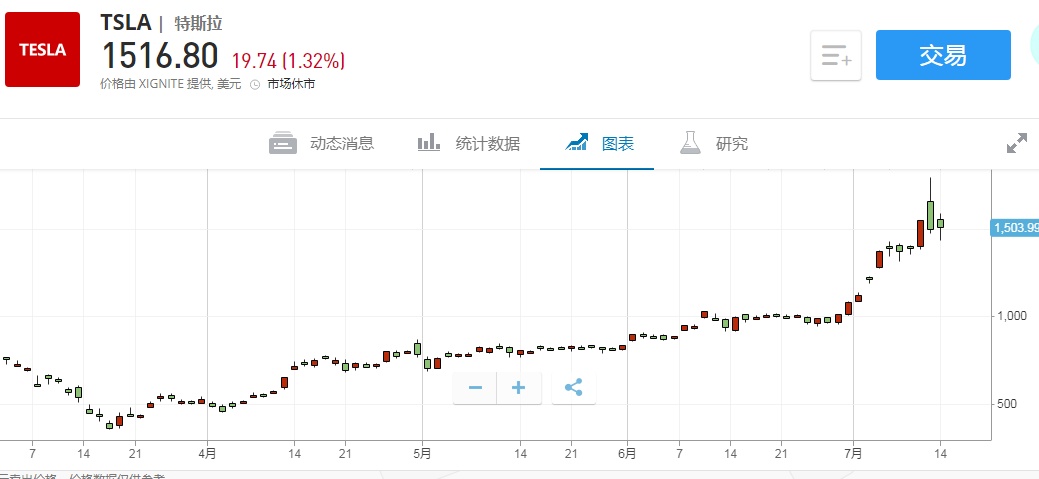Click the rising chart icon of 图表 tab

point(576,142)
